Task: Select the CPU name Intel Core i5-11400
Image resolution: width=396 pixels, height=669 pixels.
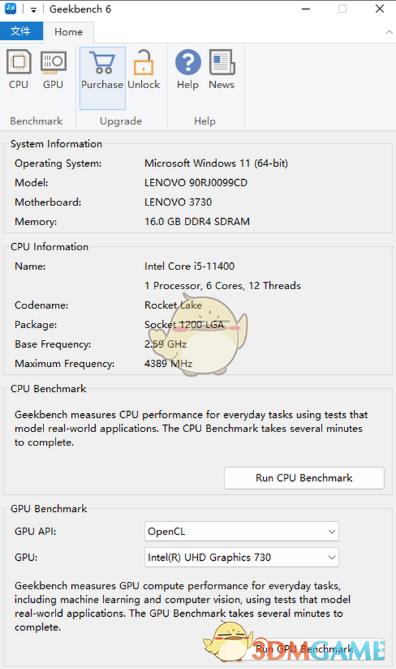Action: pyautogui.click(x=189, y=266)
